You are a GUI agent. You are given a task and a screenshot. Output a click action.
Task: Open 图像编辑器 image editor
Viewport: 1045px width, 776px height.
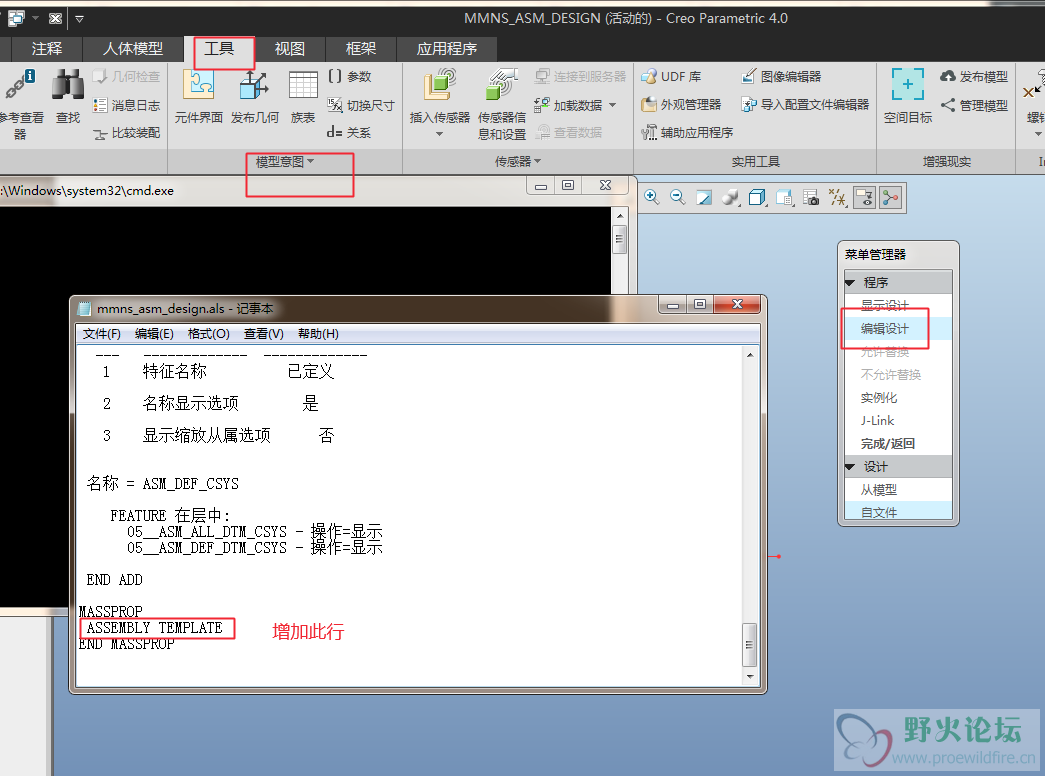click(781, 77)
